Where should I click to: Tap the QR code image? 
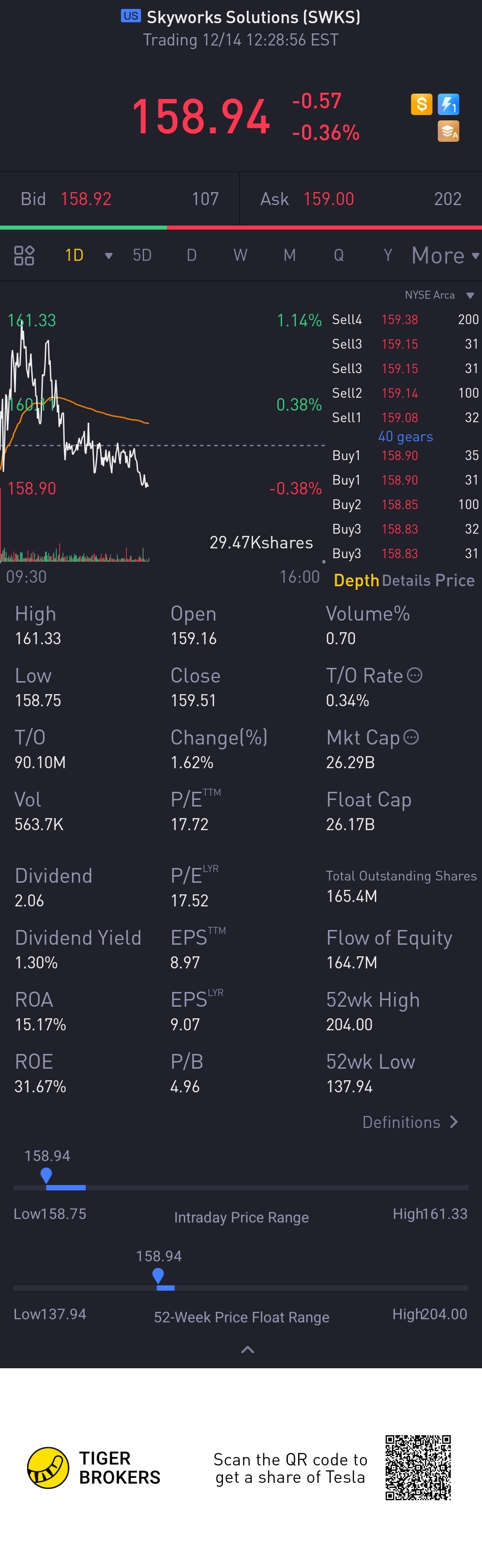[x=417, y=1467]
